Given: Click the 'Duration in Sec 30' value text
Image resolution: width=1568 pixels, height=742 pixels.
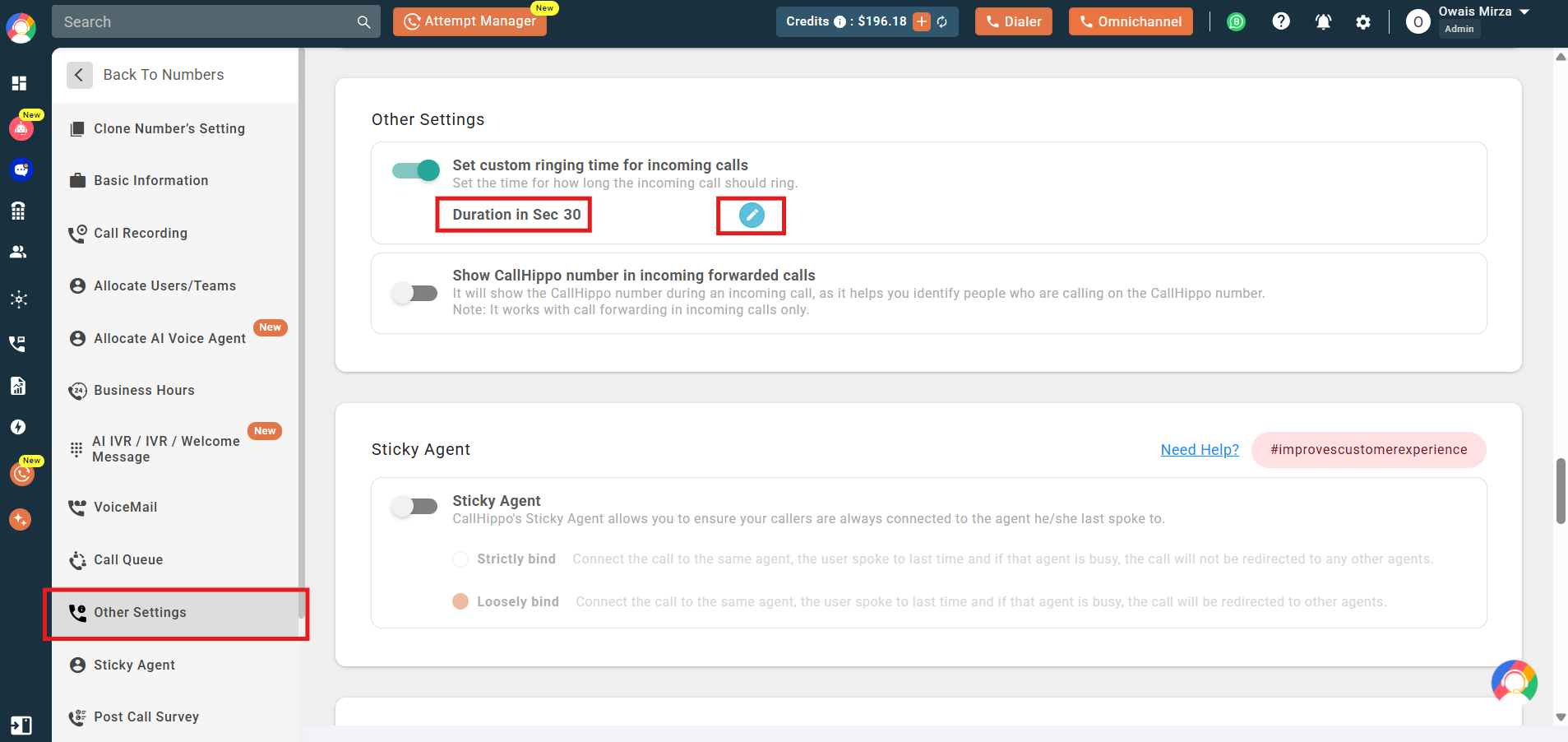Looking at the screenshot, I should pyautogui.click(x=516, y=215).
